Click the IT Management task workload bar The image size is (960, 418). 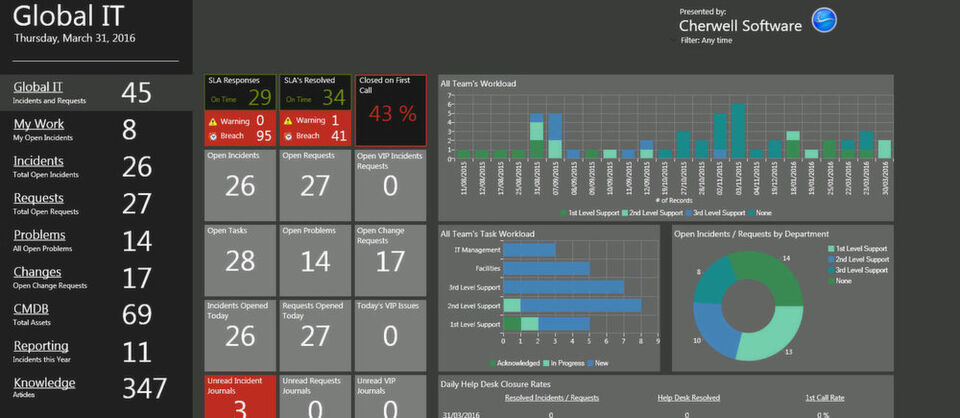530,250
